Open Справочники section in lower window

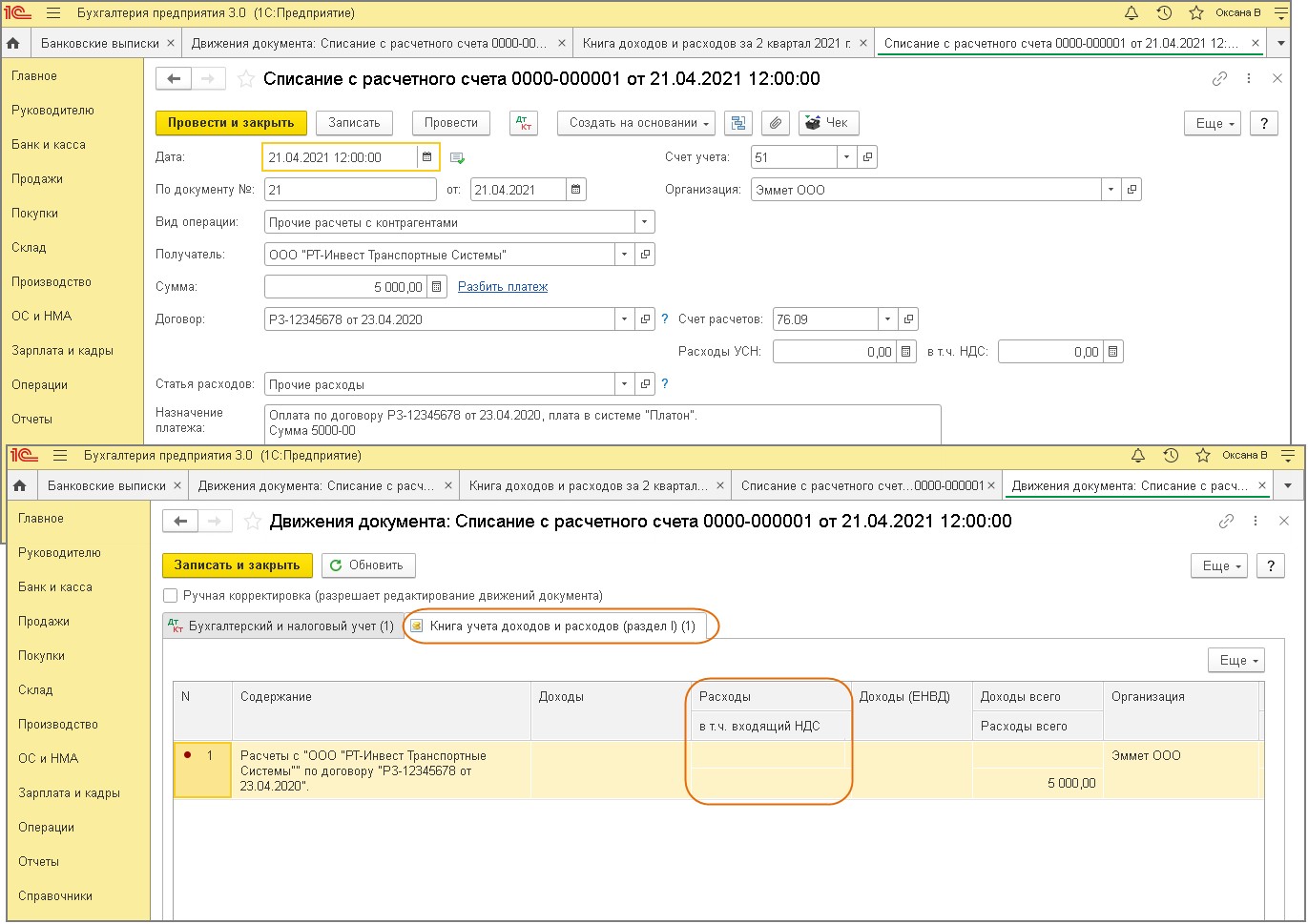click(x=55, y=896)
